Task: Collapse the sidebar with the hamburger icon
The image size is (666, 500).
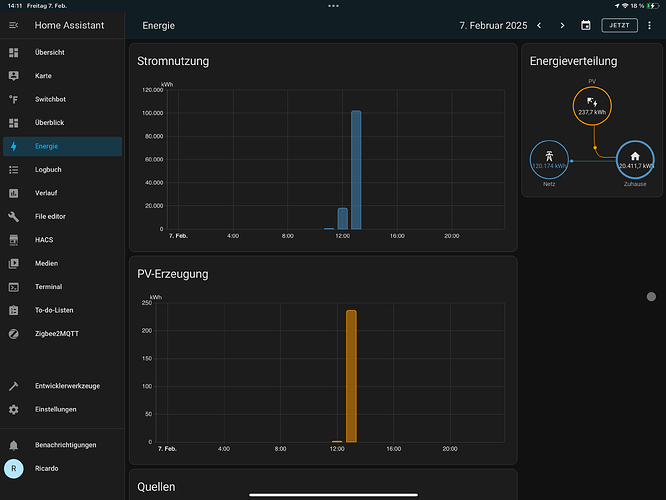Action: pos(14,25)
